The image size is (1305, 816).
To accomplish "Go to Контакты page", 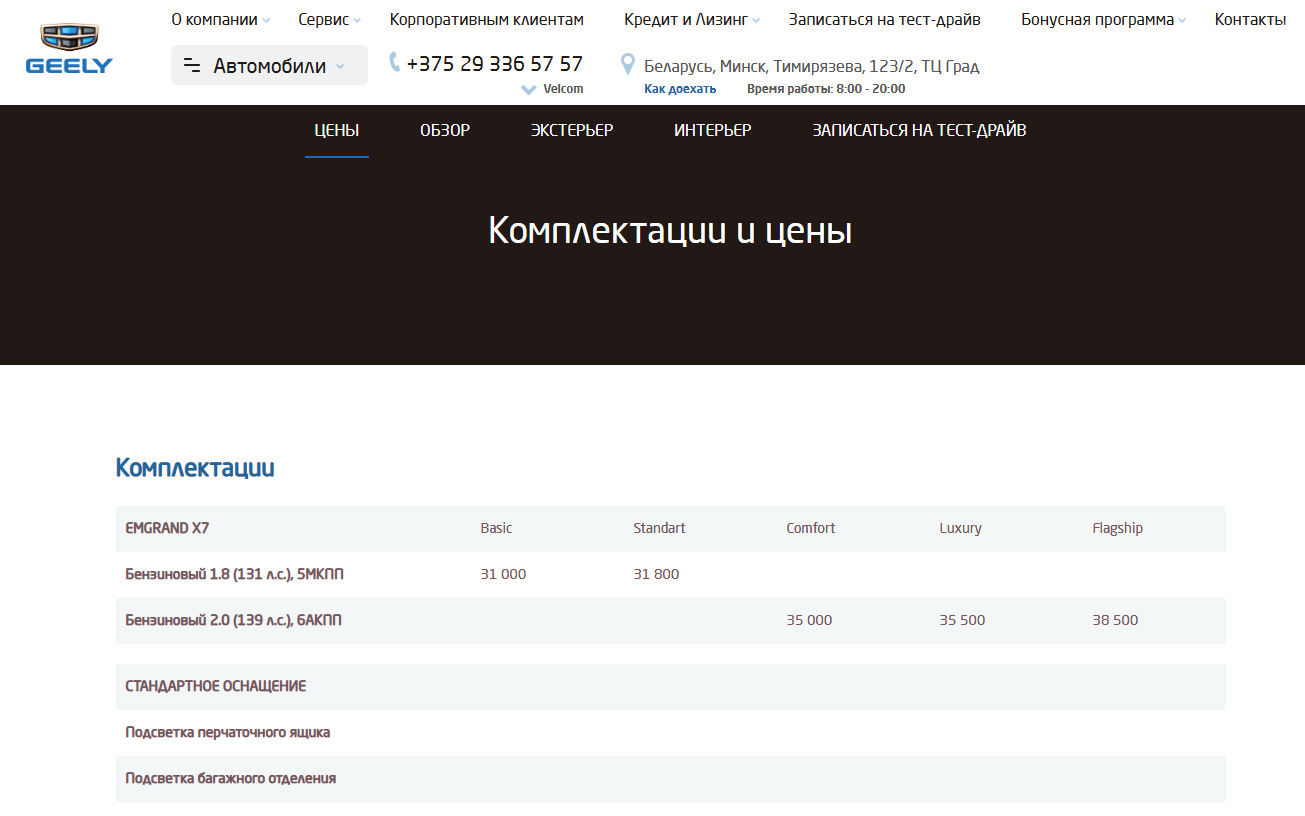I will click(x=1250, y=20).
